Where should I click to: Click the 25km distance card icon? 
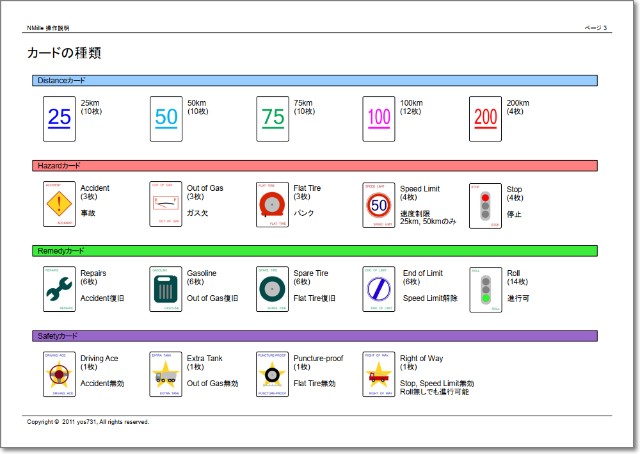pyautogui.click(x=59, y=118)
